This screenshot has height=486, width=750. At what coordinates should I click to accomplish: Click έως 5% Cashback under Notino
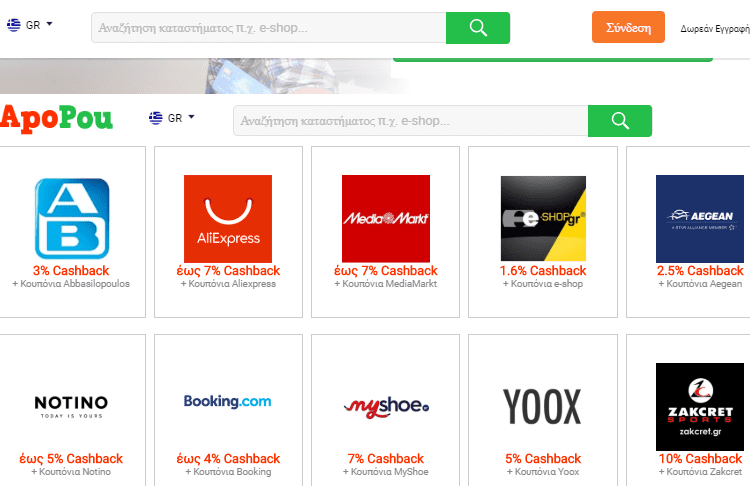71,459
